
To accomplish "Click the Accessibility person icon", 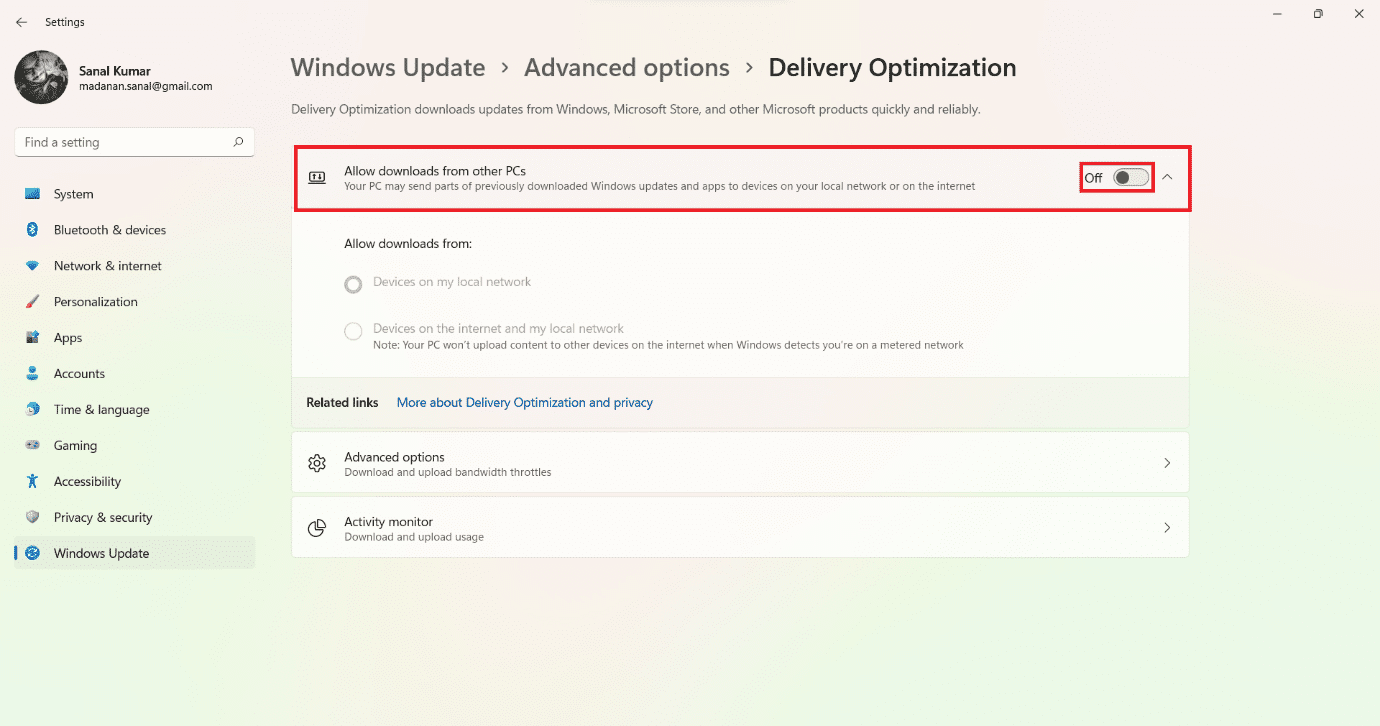I will 33,481.
